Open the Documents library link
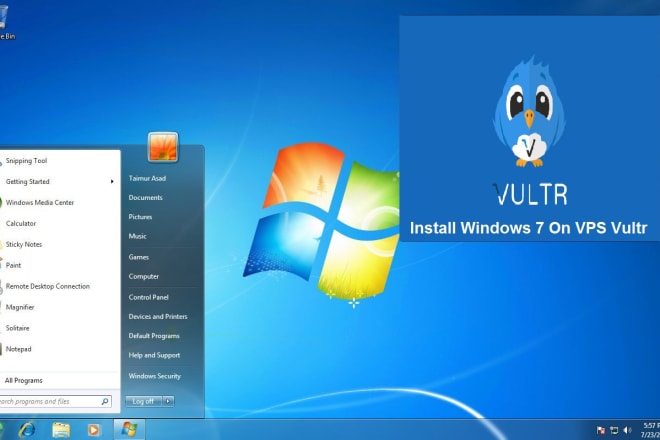 (x=146, y=197)
